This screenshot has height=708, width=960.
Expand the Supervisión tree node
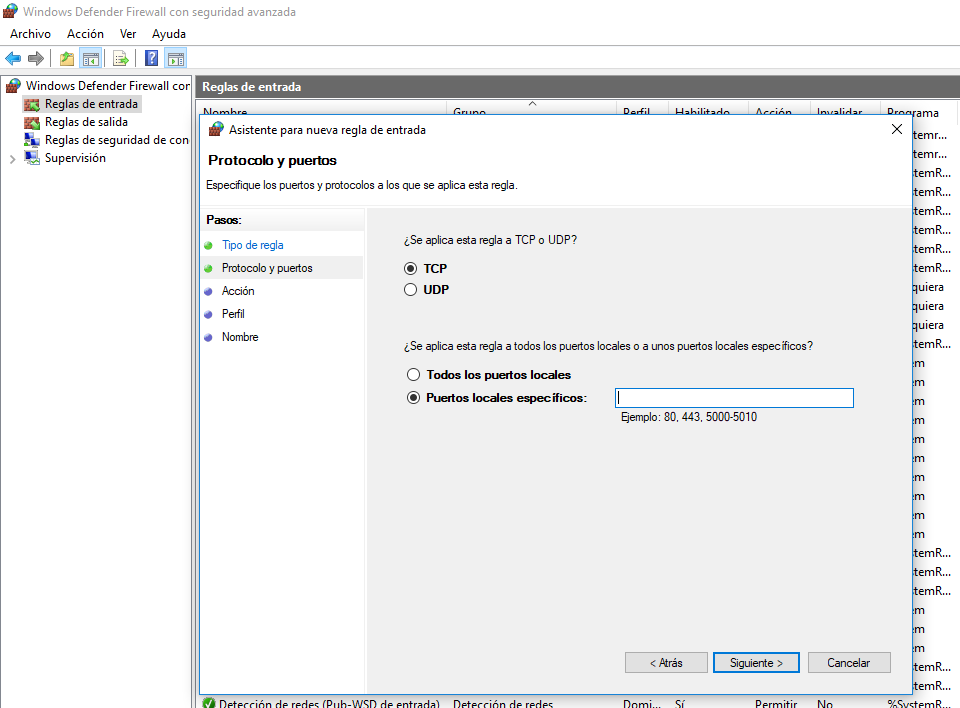pos(12,159)
